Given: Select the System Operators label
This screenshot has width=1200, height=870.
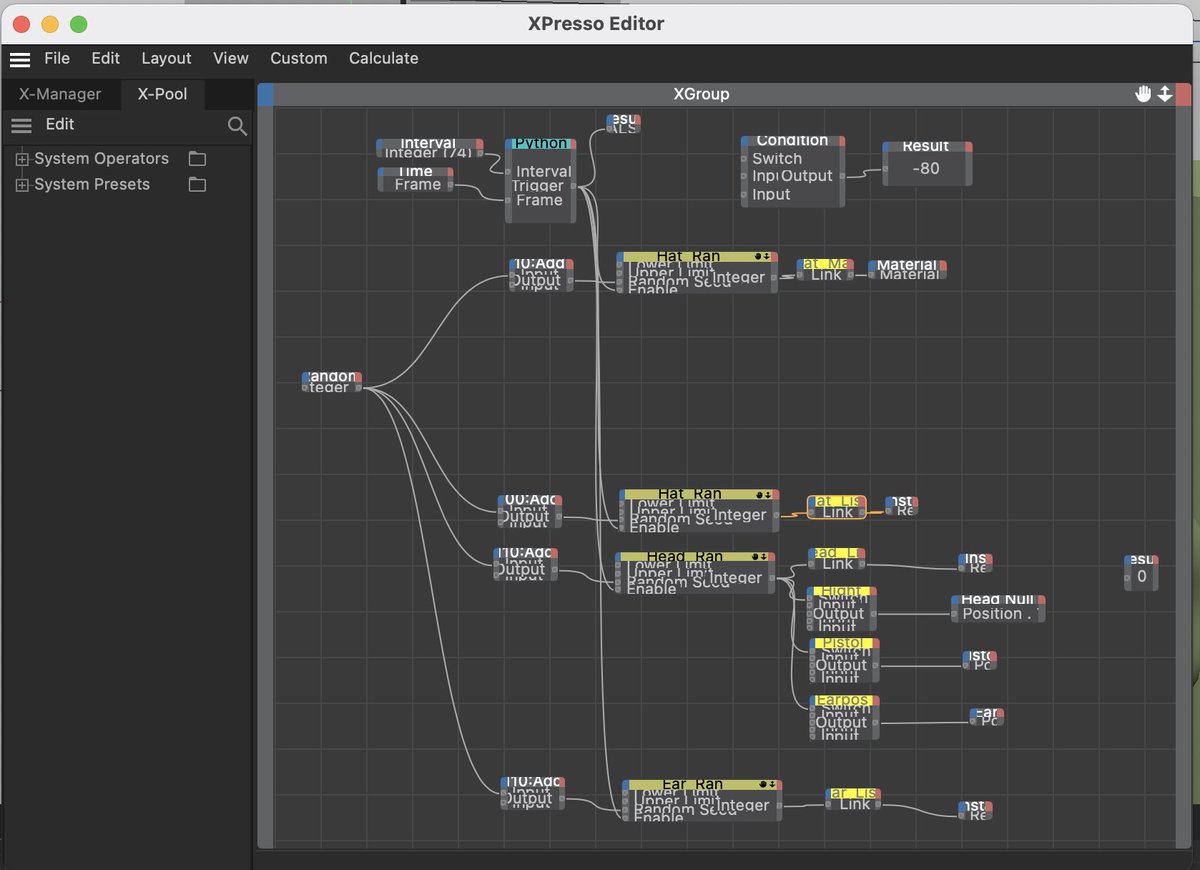Looking at the screenshot, I should click(102, 159).
